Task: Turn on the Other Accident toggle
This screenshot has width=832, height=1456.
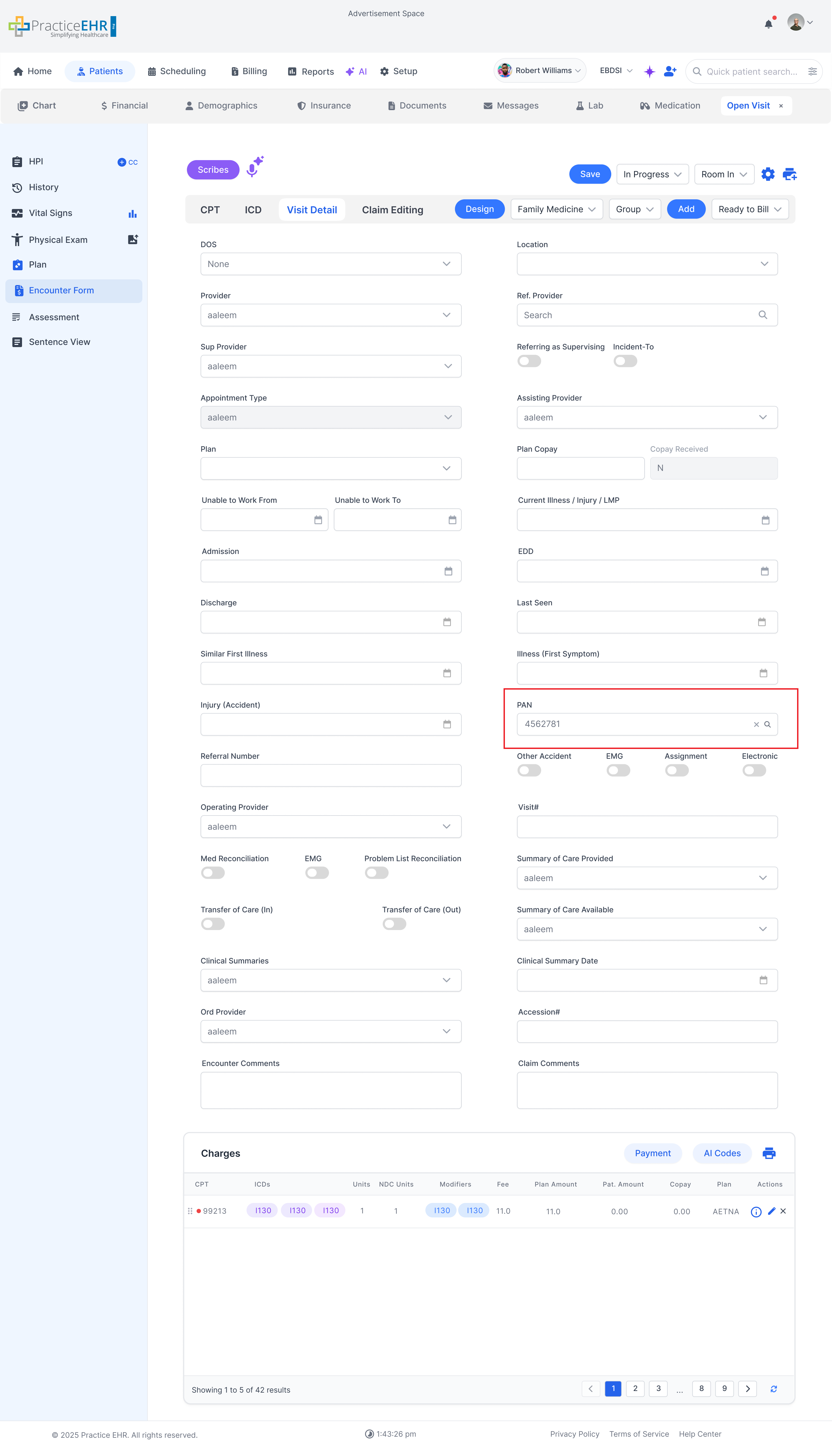Action: pyautogui.click(x=529, y=770)
